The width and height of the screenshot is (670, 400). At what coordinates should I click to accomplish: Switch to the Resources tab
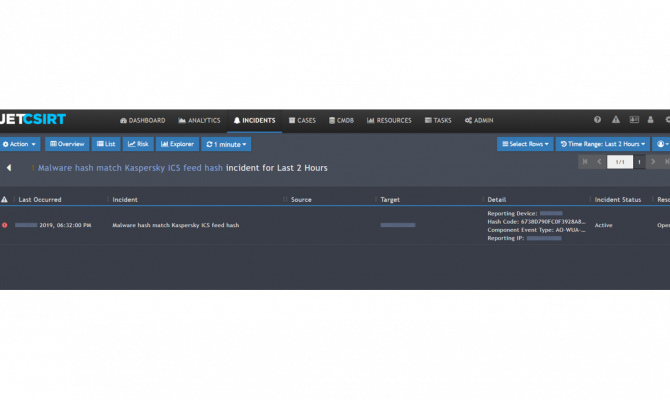coord(389,121)
